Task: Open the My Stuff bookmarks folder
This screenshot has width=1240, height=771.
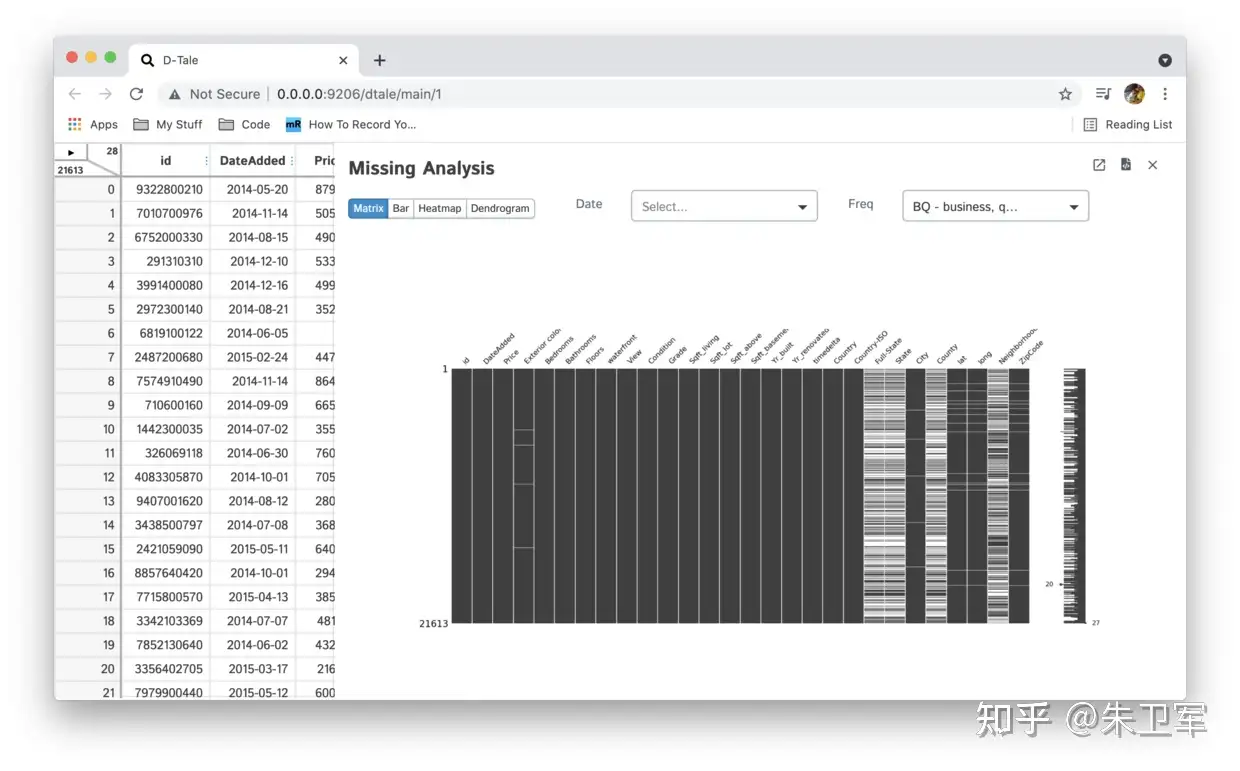Action: 167,124
